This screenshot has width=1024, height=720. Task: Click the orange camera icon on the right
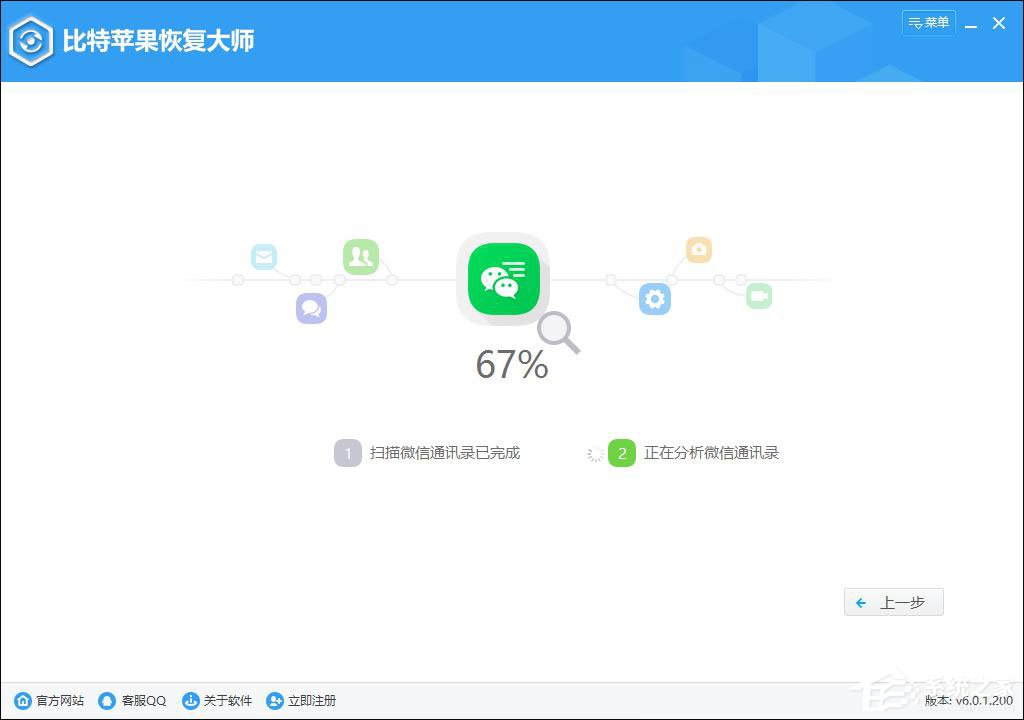click(x=698, y=249)
